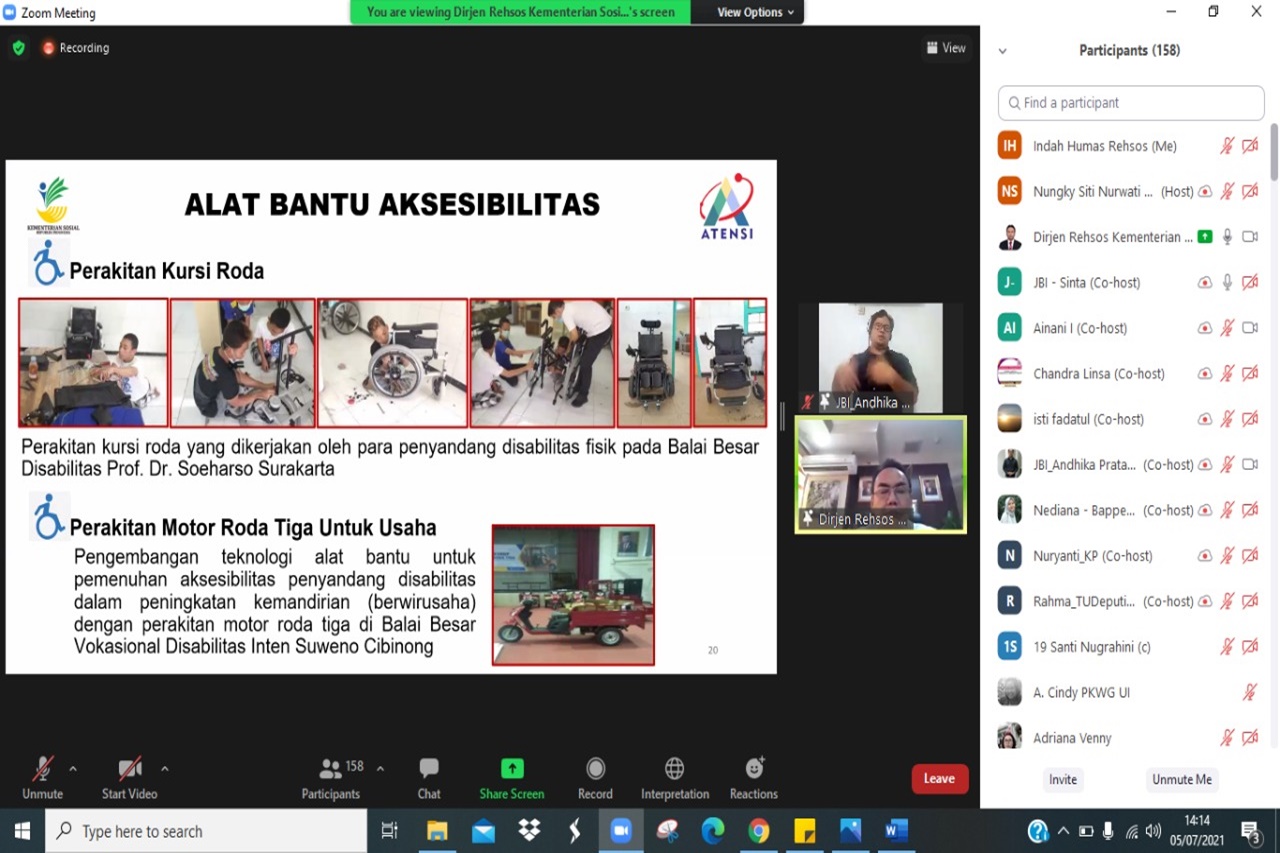This screenshot has width=1280, height=853.
Task: Click camera icon for Dirjen Rehsos Kementerian
Action: point(1250,237)
